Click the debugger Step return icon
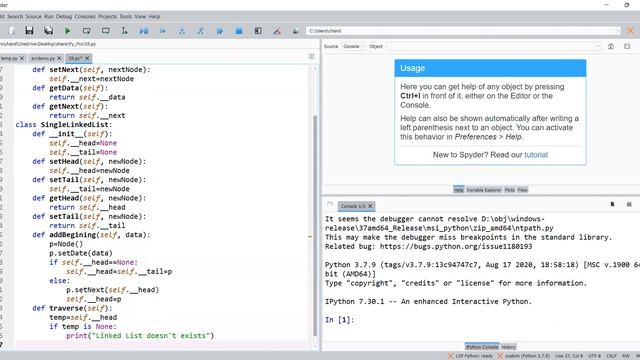 (x=200, y=31)
